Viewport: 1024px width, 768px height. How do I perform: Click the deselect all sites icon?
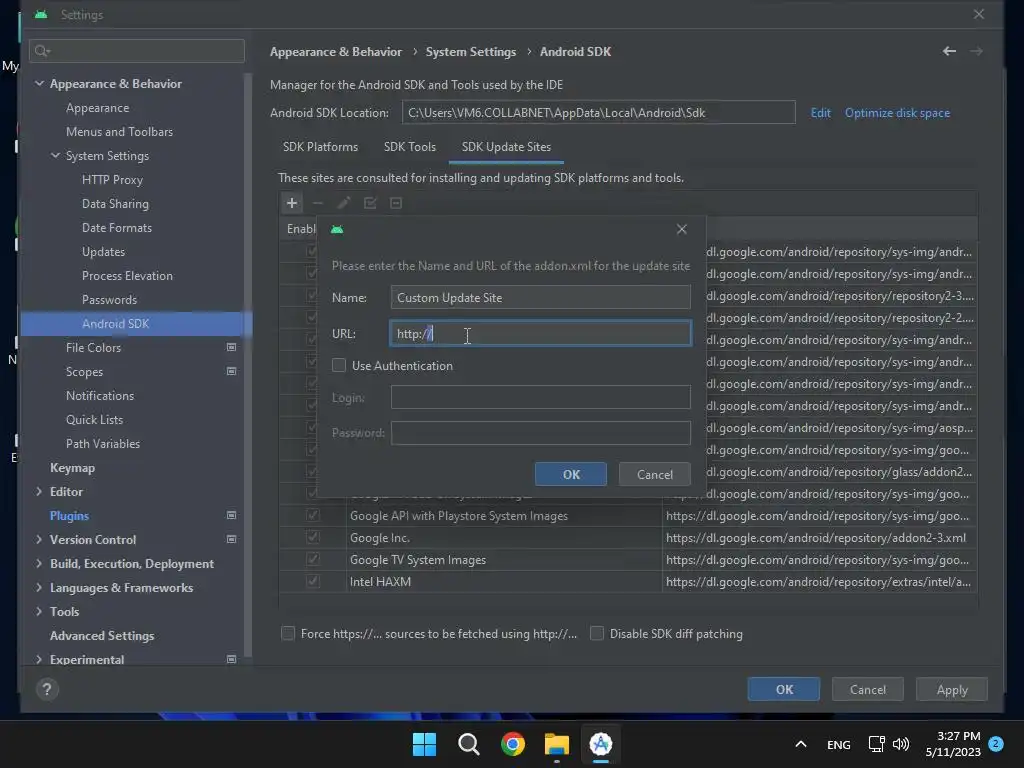coord(396,203)
